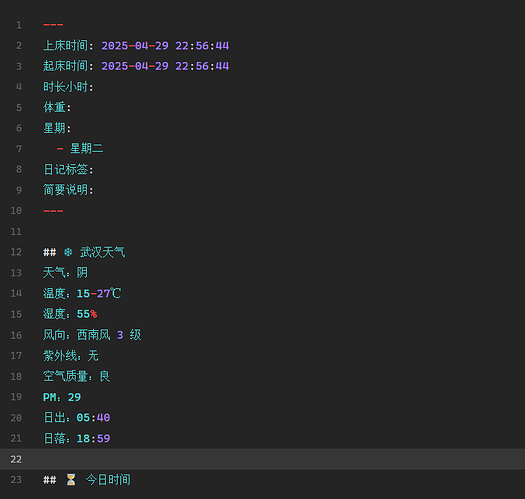Click the temperature value 15-27℃
Screen dimensions: 525x499
pos(99,294)
